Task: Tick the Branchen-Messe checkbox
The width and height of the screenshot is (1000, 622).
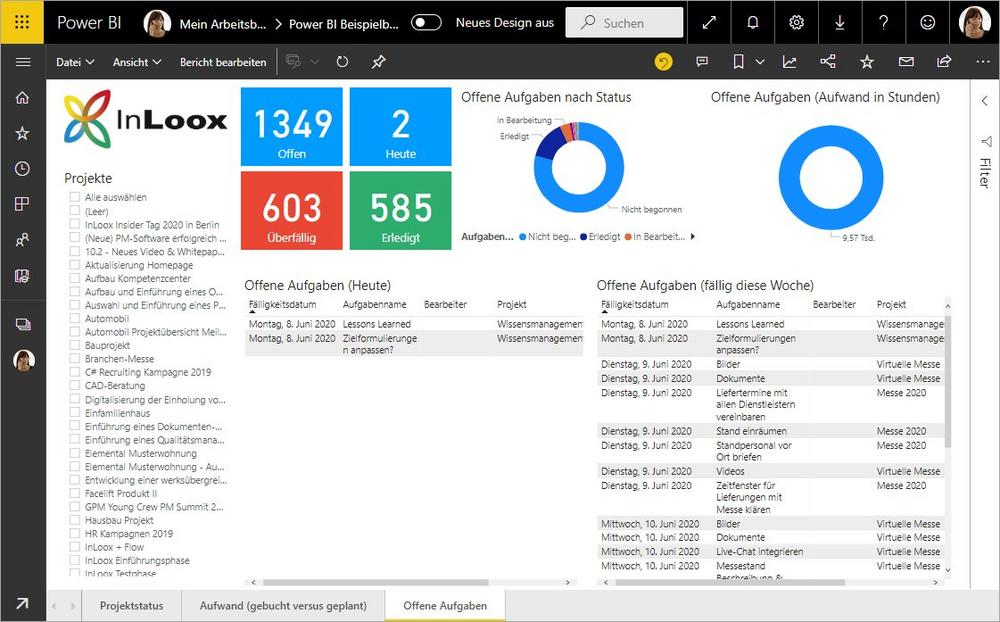Action: [x=75, y=359]
